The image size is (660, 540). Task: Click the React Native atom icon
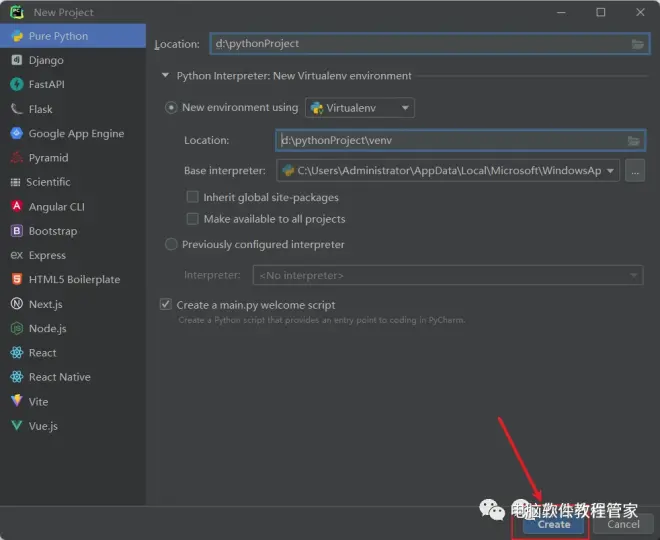(x=17, y=377)
